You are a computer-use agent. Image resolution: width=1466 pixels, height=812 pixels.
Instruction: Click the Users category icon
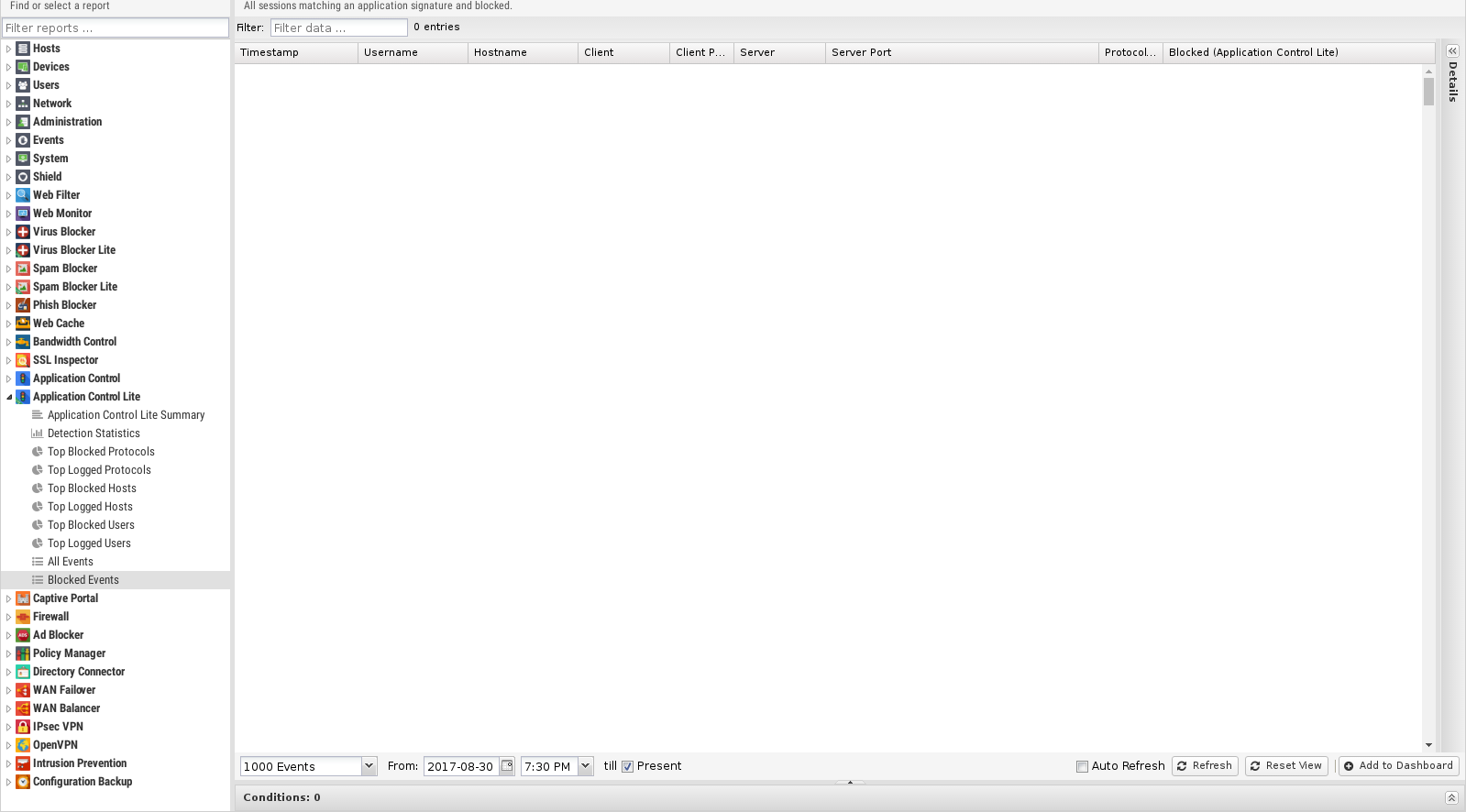click(23, 85)
